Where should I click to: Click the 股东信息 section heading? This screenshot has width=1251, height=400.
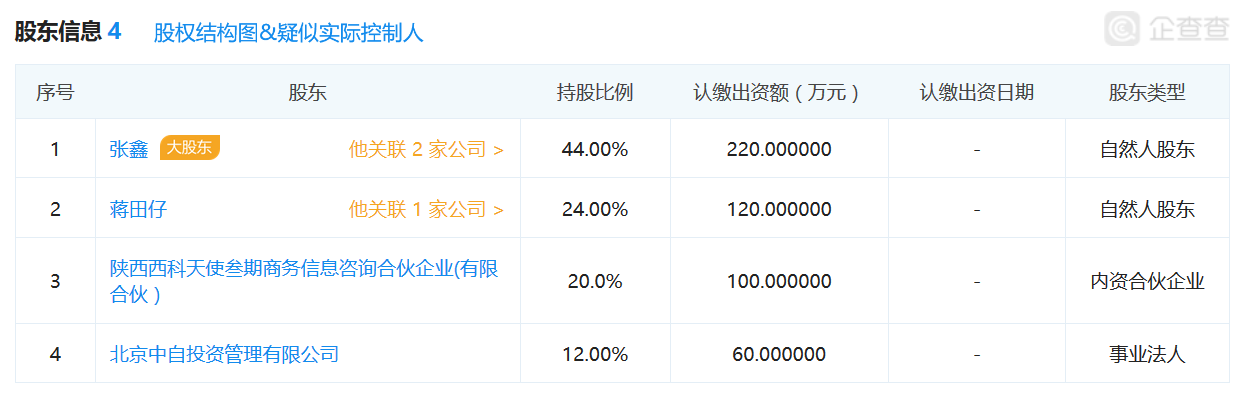[58, 32]
